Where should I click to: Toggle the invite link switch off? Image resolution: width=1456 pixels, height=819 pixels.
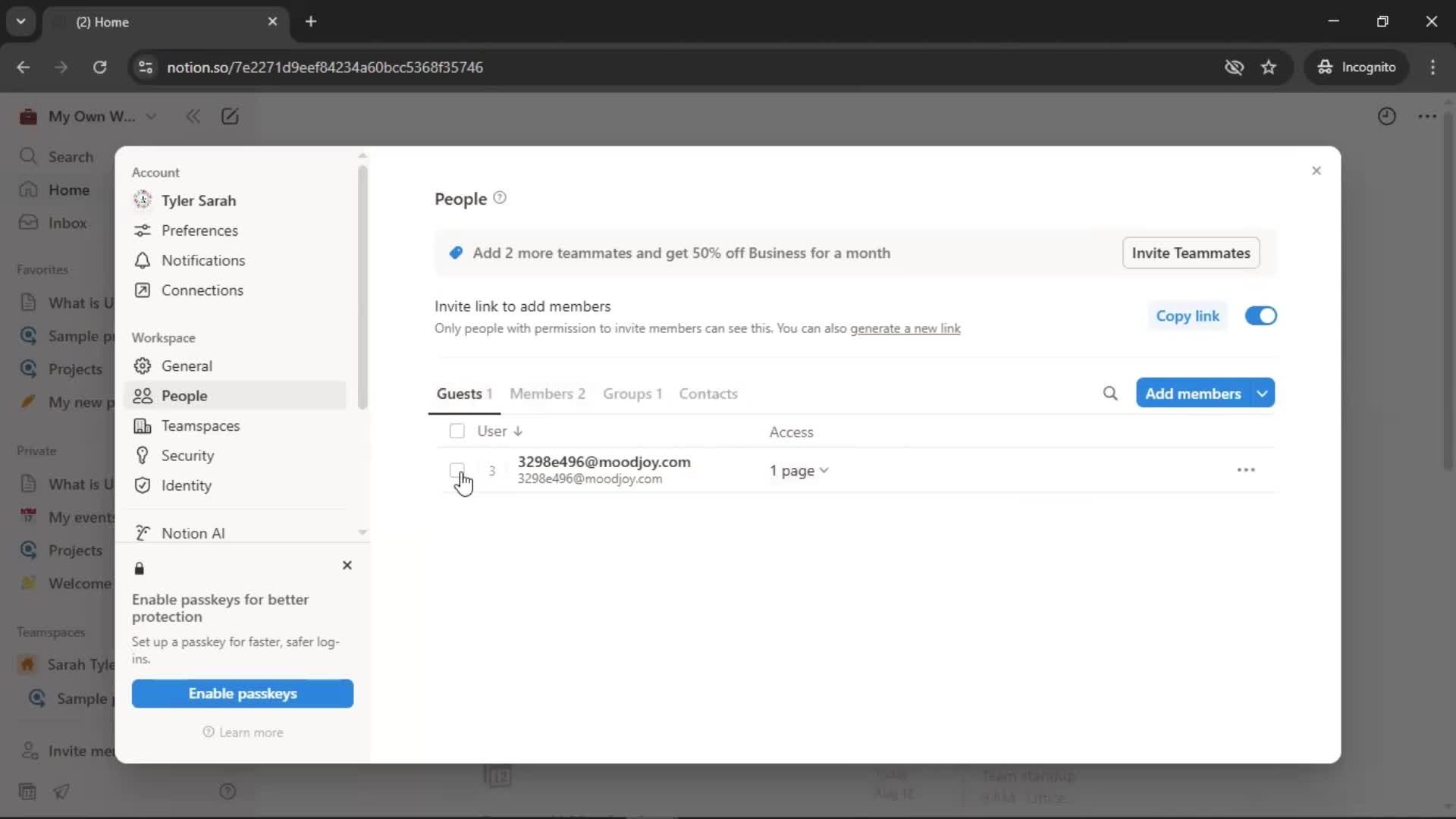click(1261, 316)
